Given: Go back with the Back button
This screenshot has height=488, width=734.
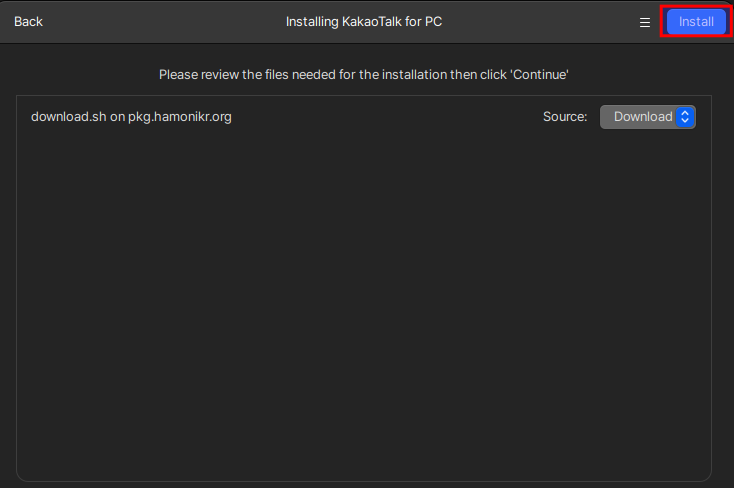Looking at the screenshot, I should [x=28, y=22].
